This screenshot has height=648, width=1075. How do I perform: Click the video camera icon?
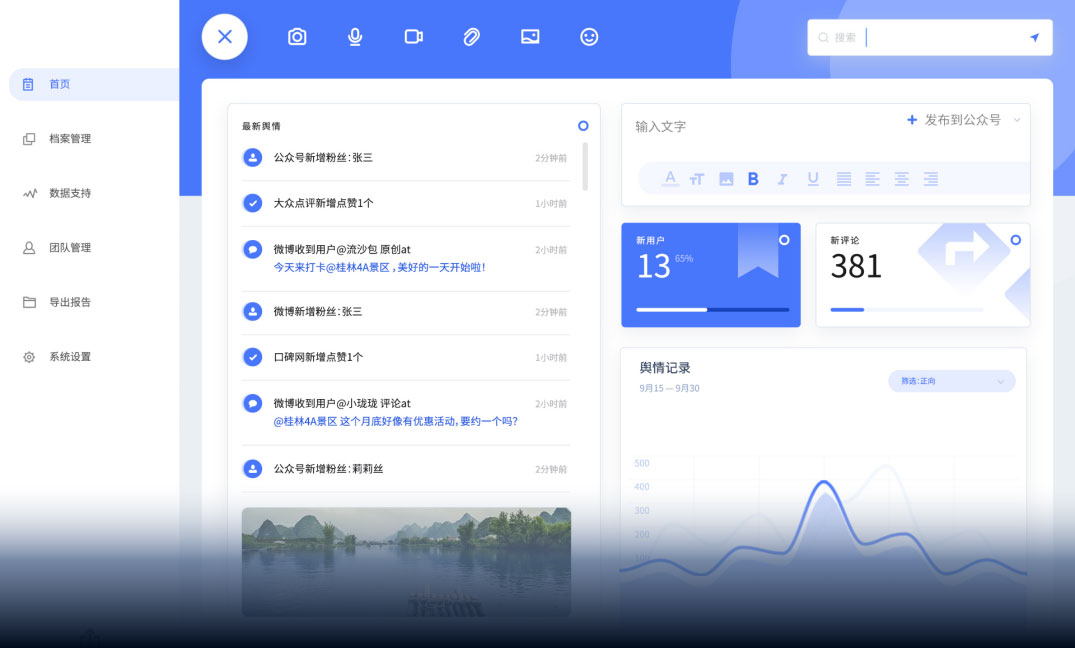pyautogui.click(x=413, y=37)
